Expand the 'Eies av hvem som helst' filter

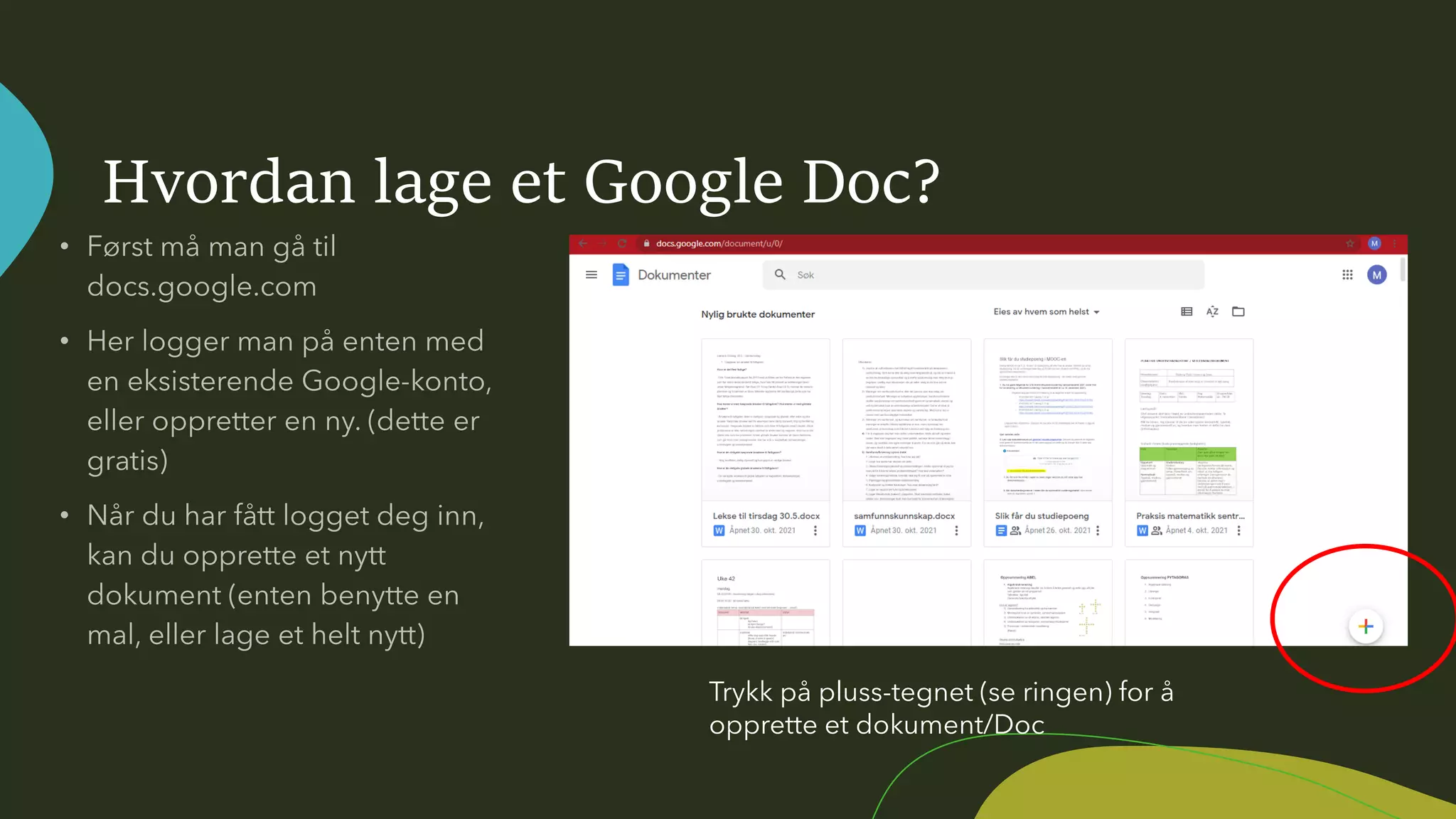tap(1046, 311)
